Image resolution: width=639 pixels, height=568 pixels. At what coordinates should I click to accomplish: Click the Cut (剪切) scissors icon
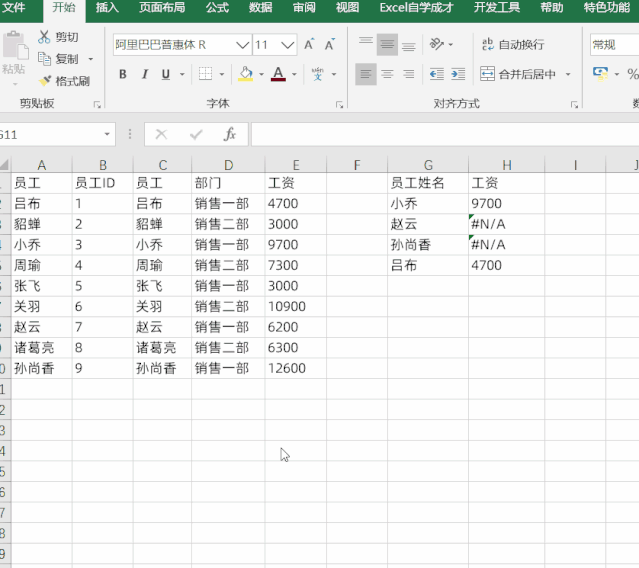click(45, 37)
